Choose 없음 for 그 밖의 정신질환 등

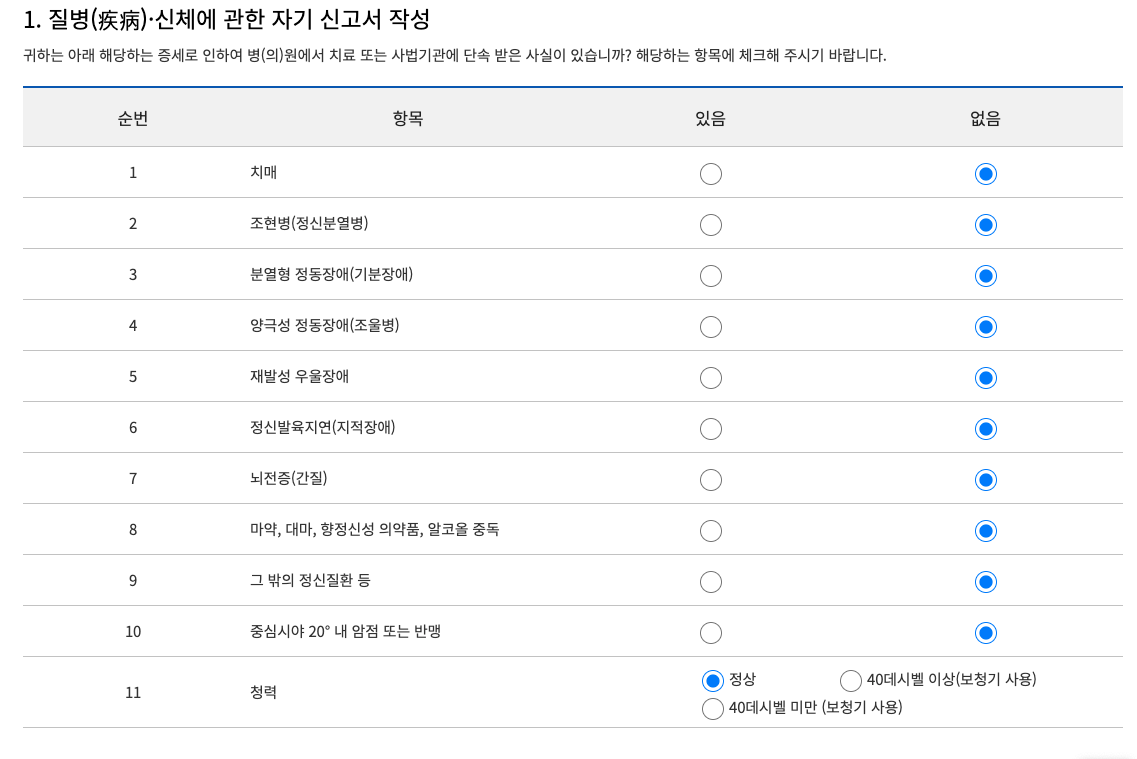985,581
